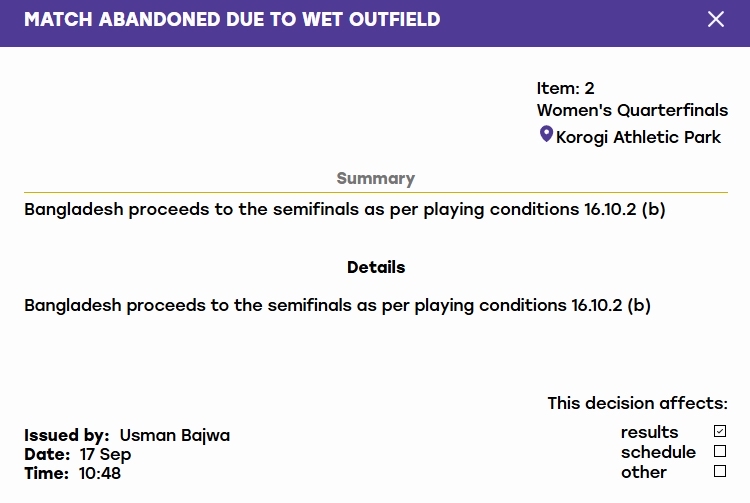Click the schedule label text

point(658,452)
